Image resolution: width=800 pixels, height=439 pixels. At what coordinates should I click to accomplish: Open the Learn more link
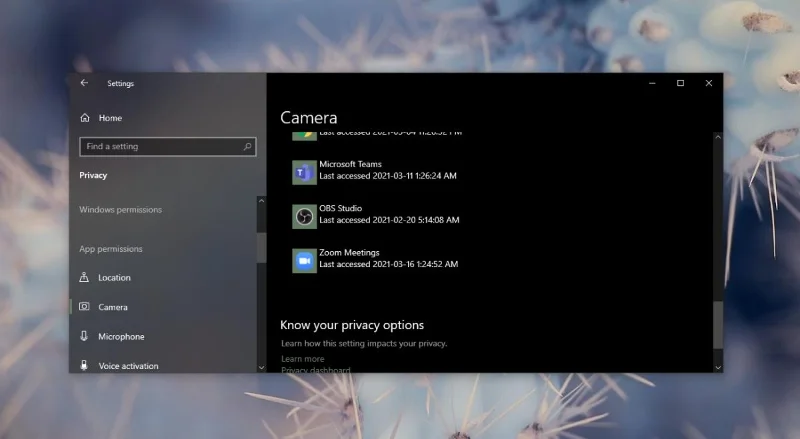303,359
